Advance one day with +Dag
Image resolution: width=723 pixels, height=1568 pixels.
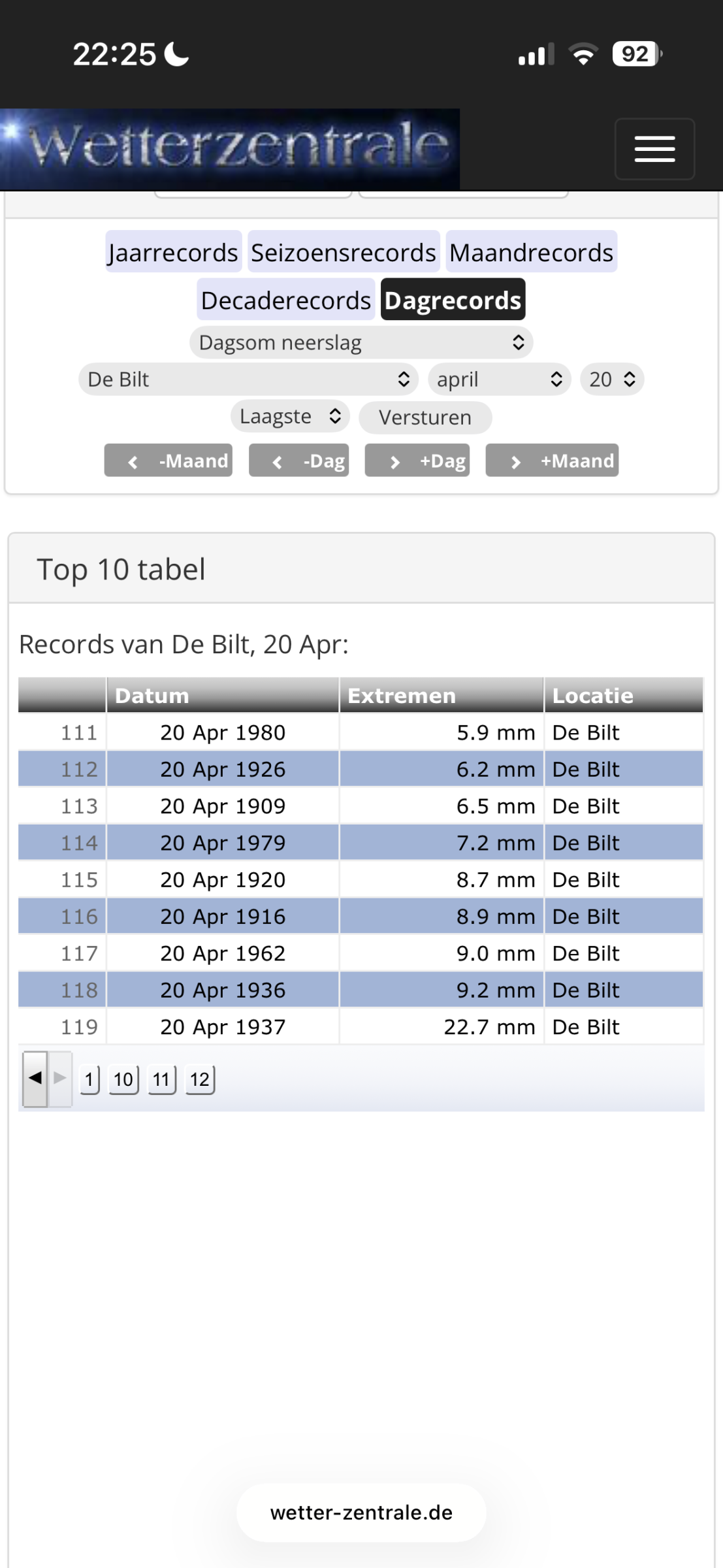(x=417, y=461)
